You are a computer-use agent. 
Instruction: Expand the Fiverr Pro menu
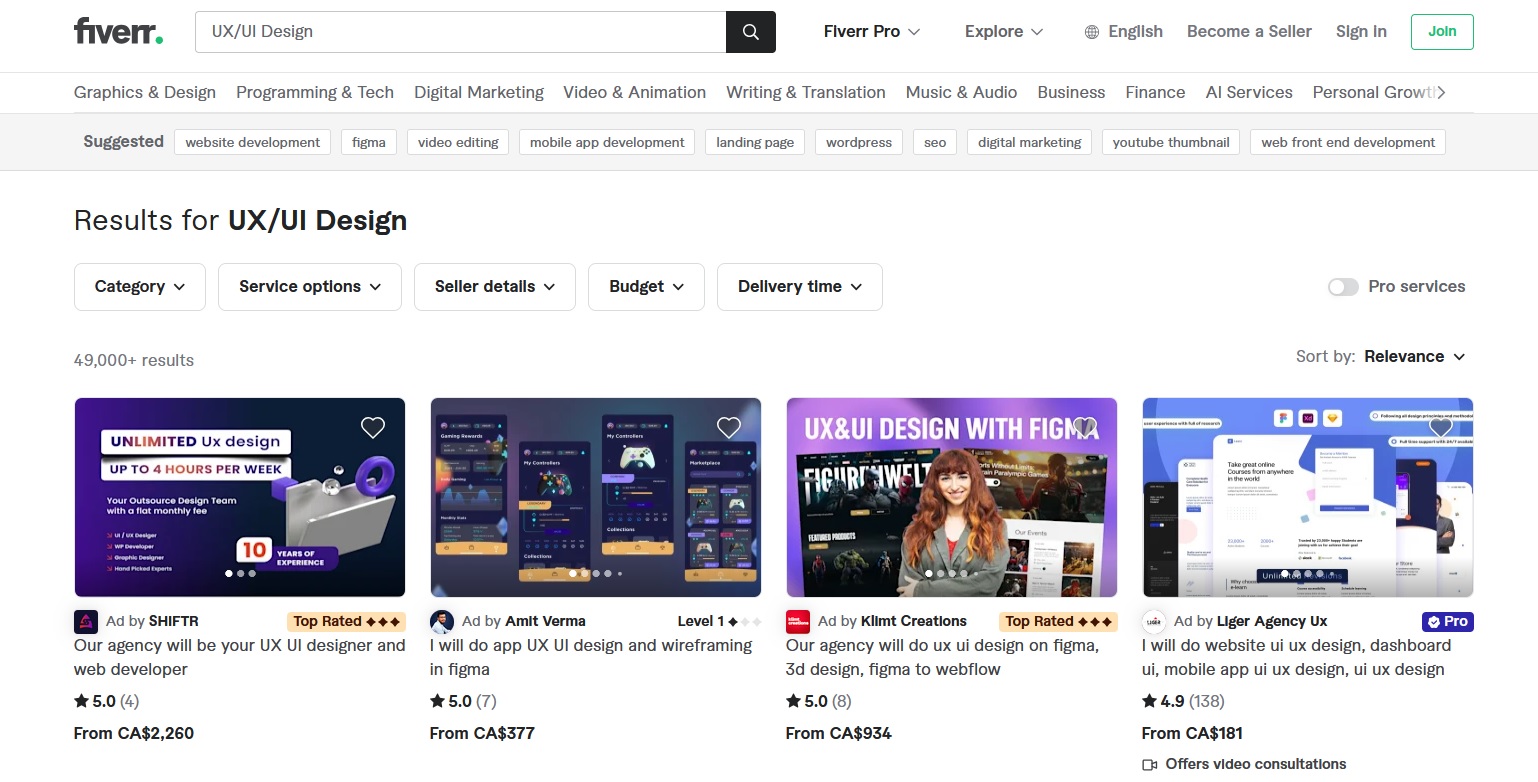coord(872,32)
